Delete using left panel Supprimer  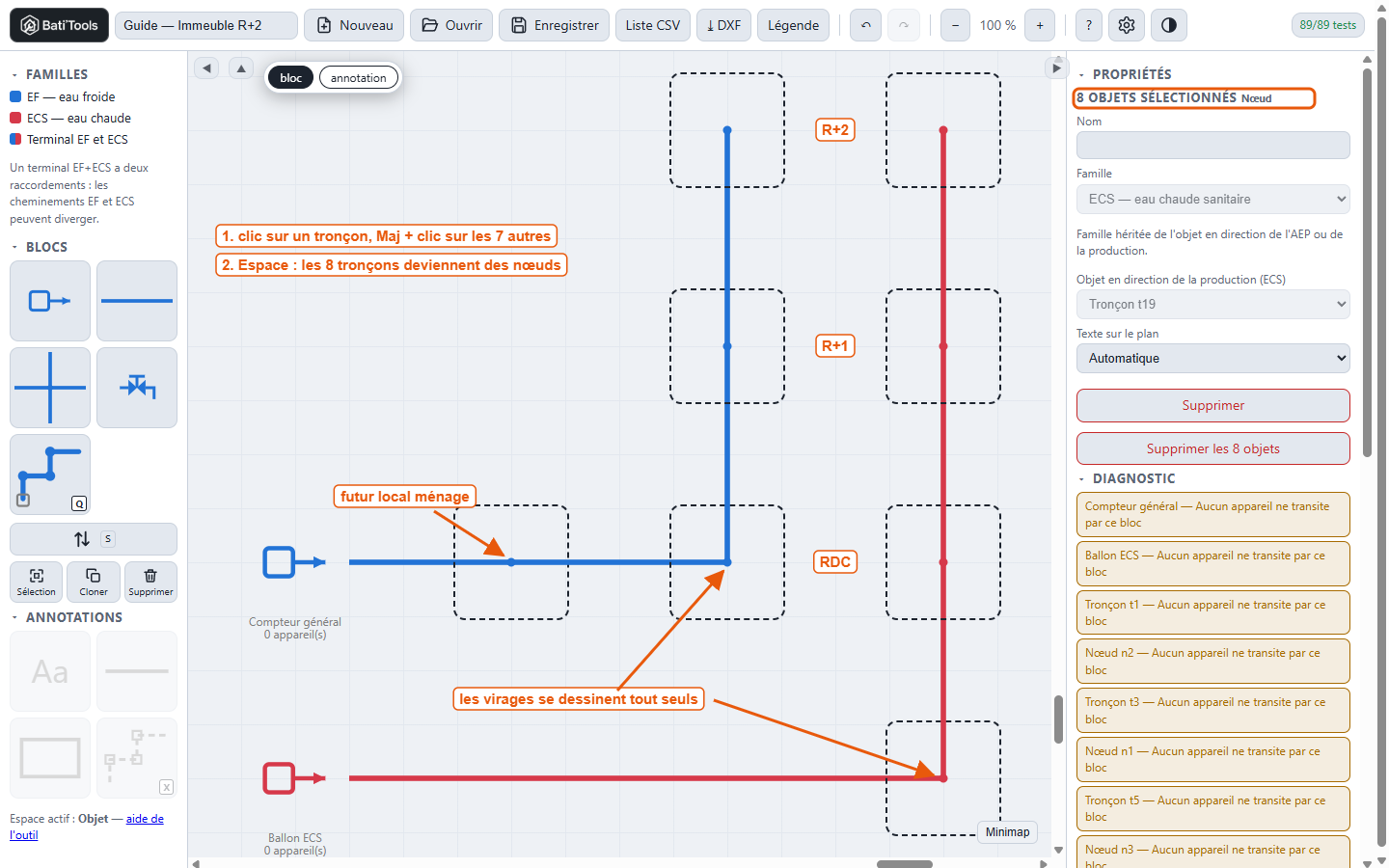pyautogui.click(x=150, y=582)
